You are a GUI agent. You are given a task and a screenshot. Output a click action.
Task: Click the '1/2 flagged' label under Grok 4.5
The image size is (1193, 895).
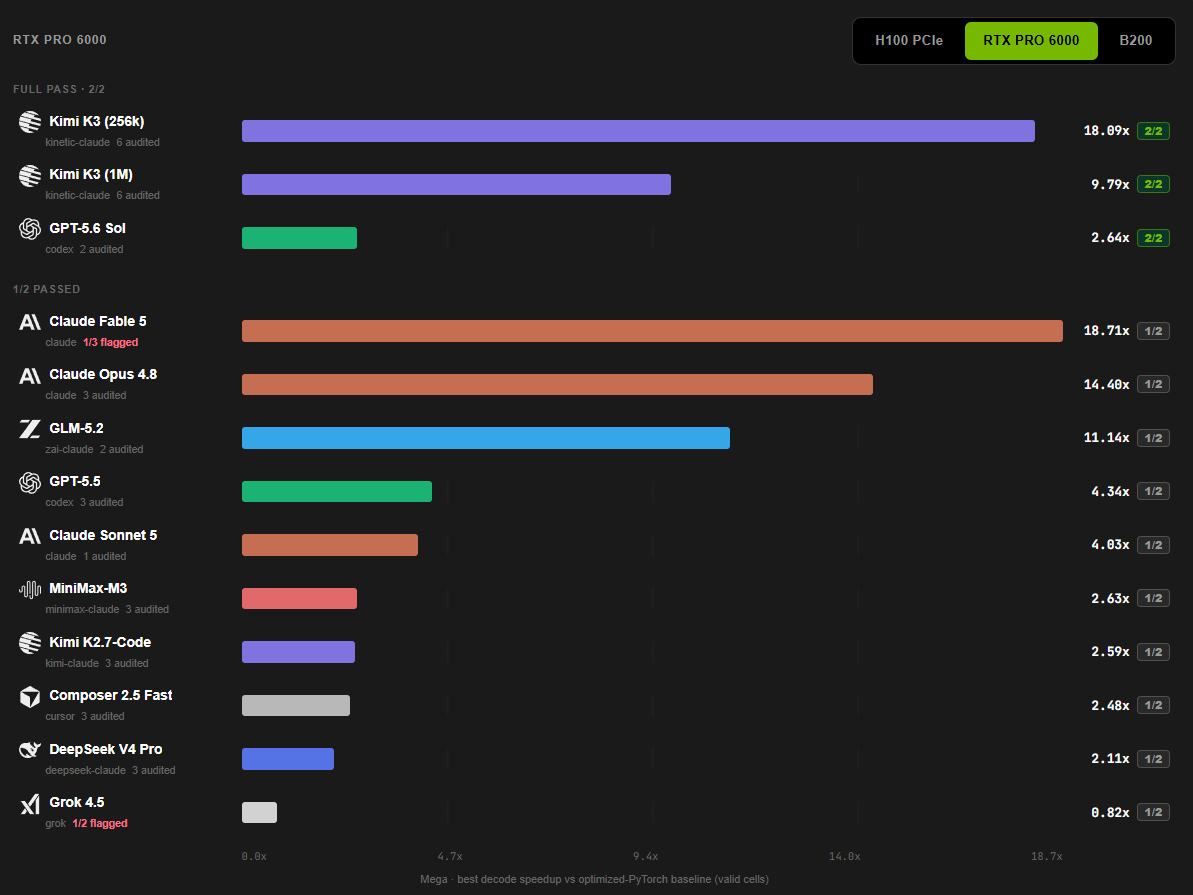click(100, 823)
